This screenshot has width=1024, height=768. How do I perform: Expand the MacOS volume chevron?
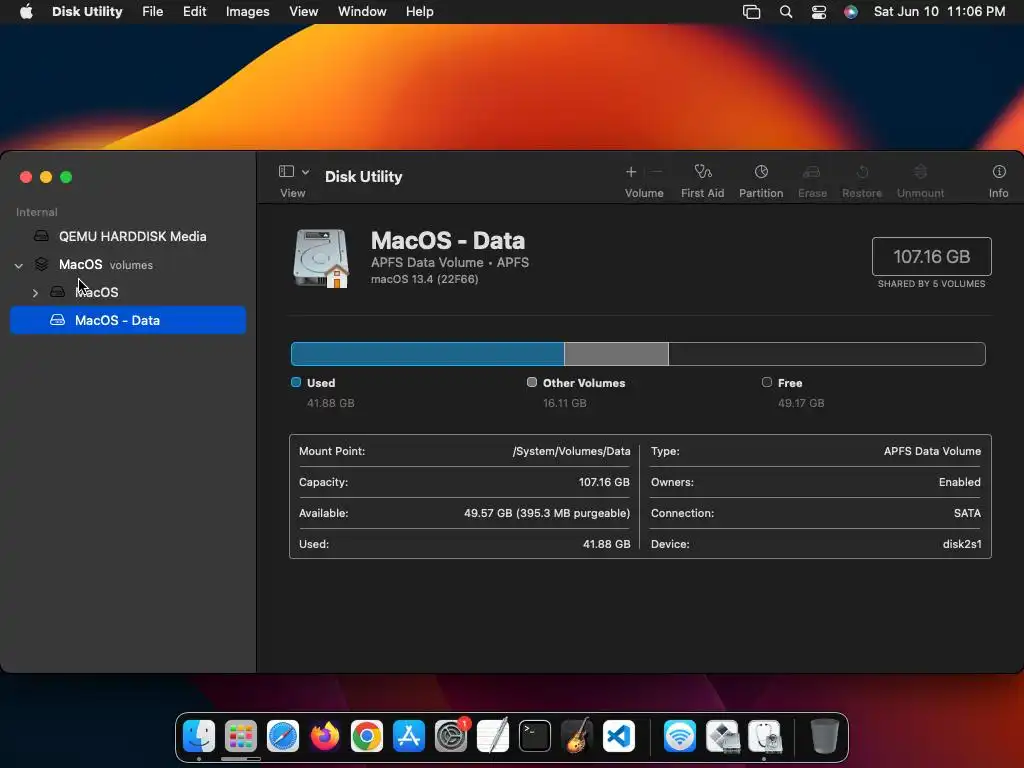point(35,293)
